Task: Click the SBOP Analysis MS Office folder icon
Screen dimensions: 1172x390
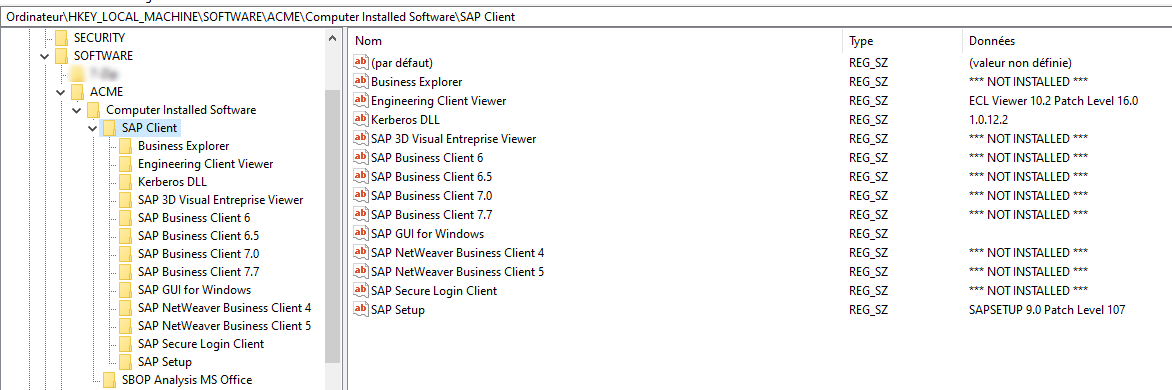Action: click(x=110, y=380)
